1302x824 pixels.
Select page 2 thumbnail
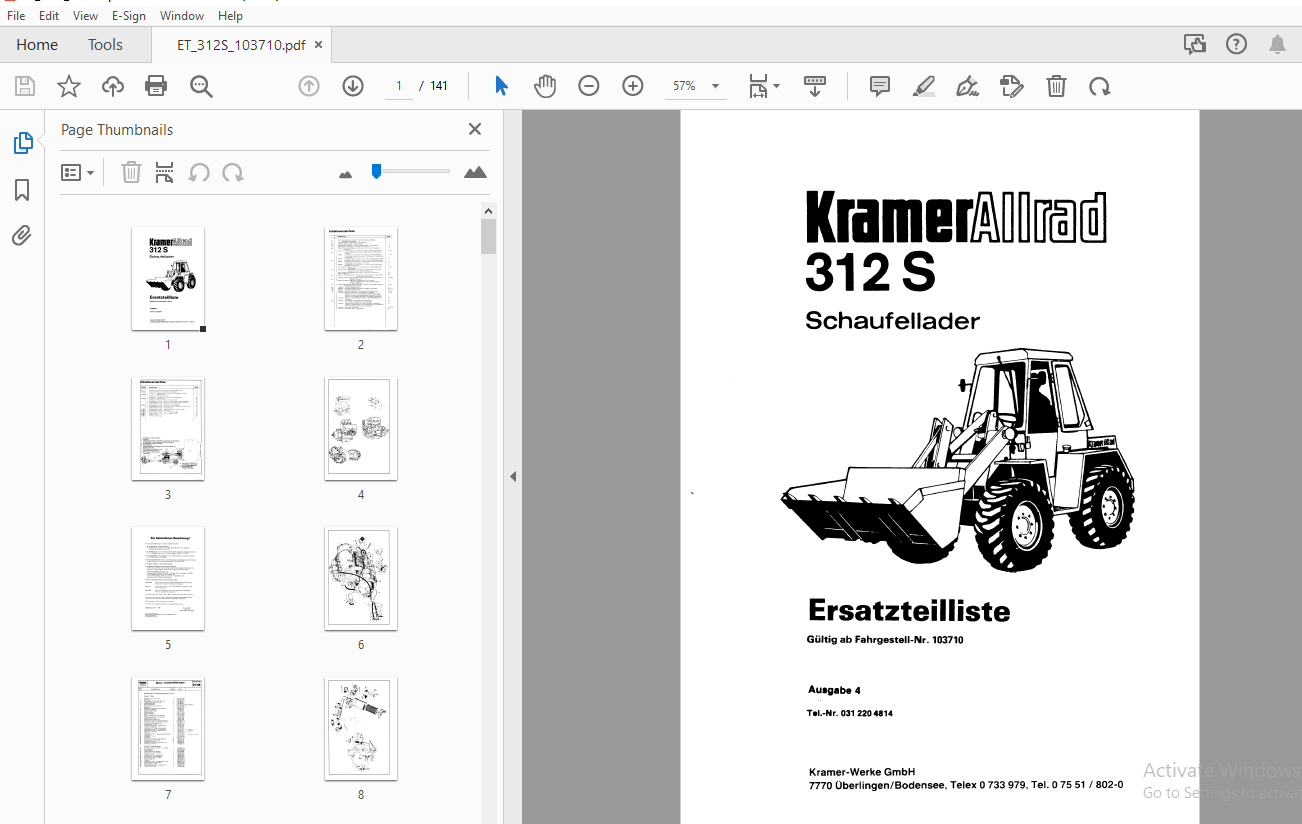tap(361, 279)
